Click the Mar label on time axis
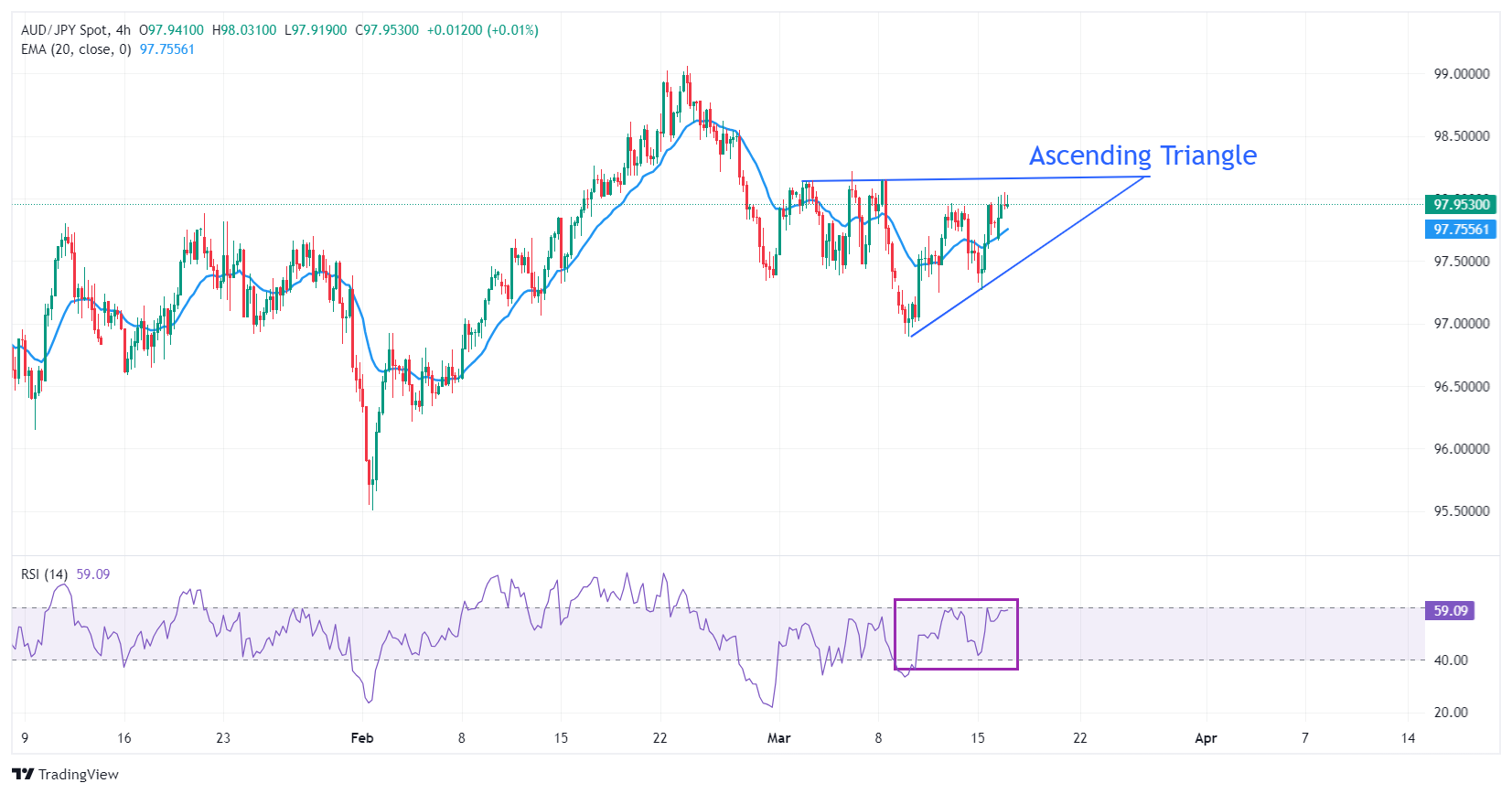 pos(778,738)
